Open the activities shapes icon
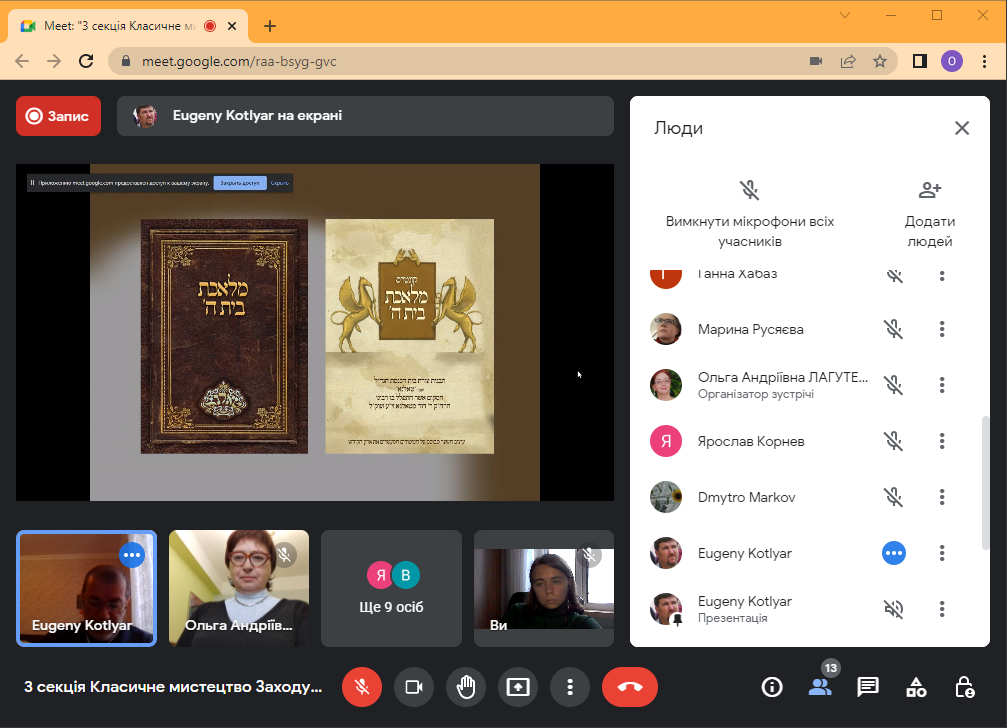The width and height of the screenshot is (1007, 728). point(916,687)
